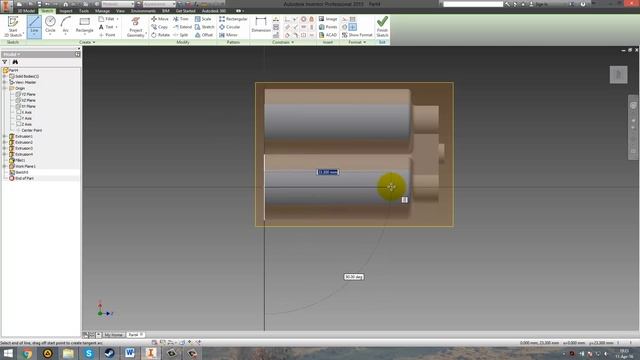Open the appearance dropdown in title bar
Viewport: 640px width, 360px height.
[x=159, y=4]
